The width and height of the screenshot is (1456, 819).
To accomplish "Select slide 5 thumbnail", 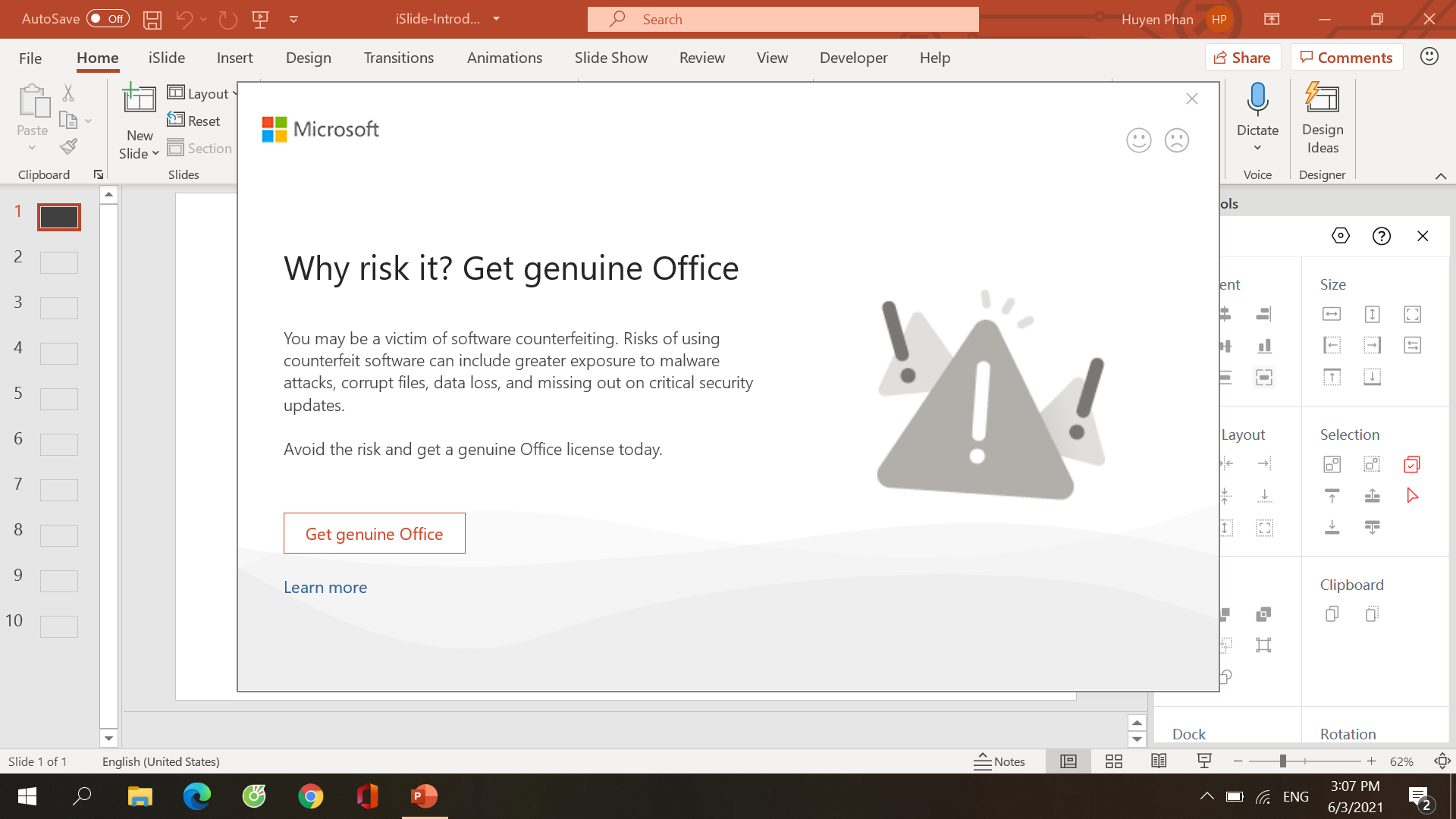I will click(x=59, y=399).
